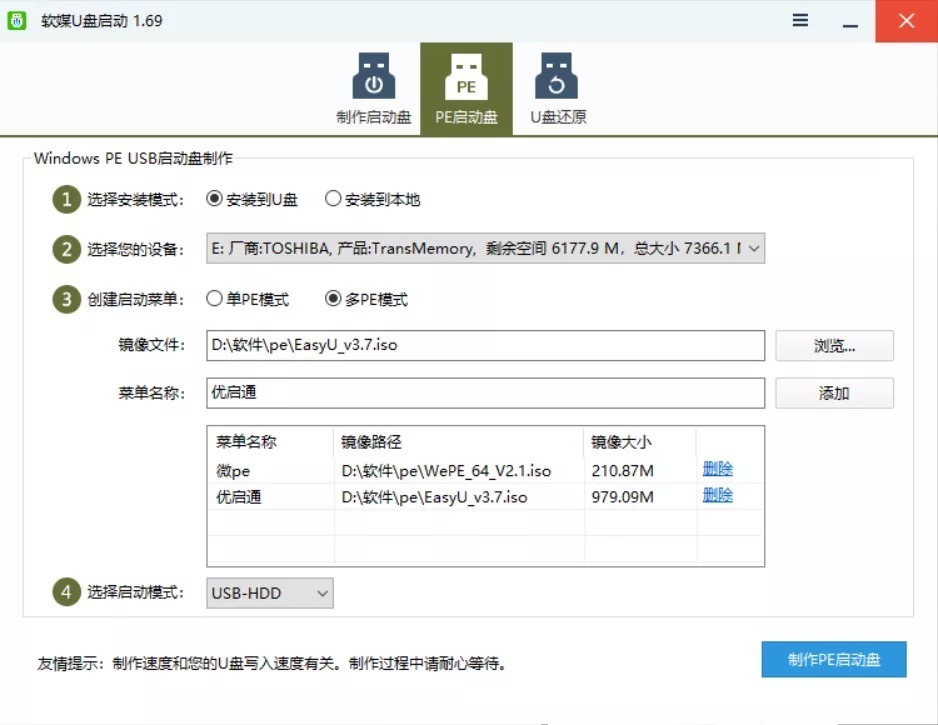Click the step 1 numbered circle icon

tap(66, 199)
